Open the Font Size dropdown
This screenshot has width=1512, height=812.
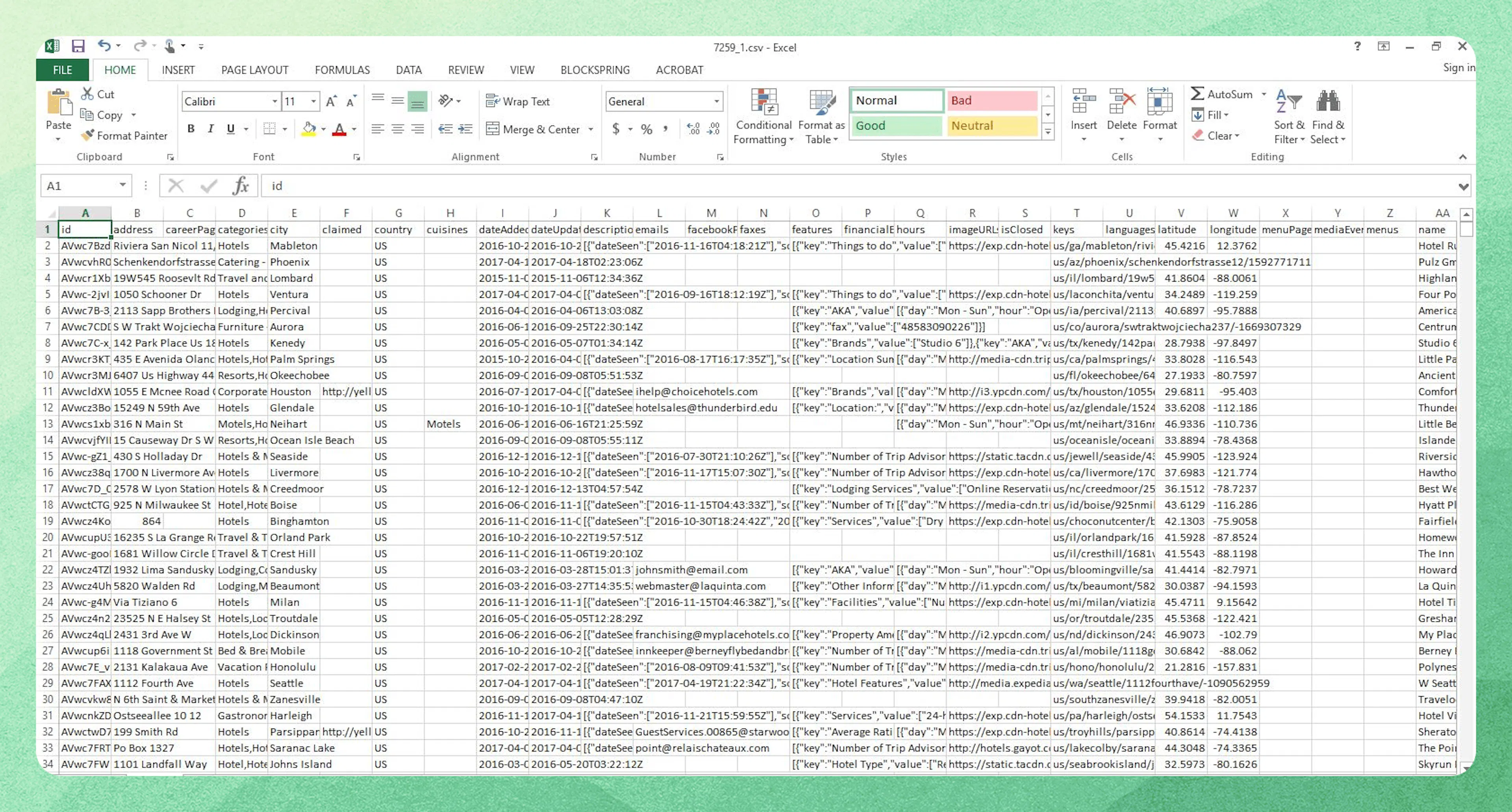click(x=313, y=101)
